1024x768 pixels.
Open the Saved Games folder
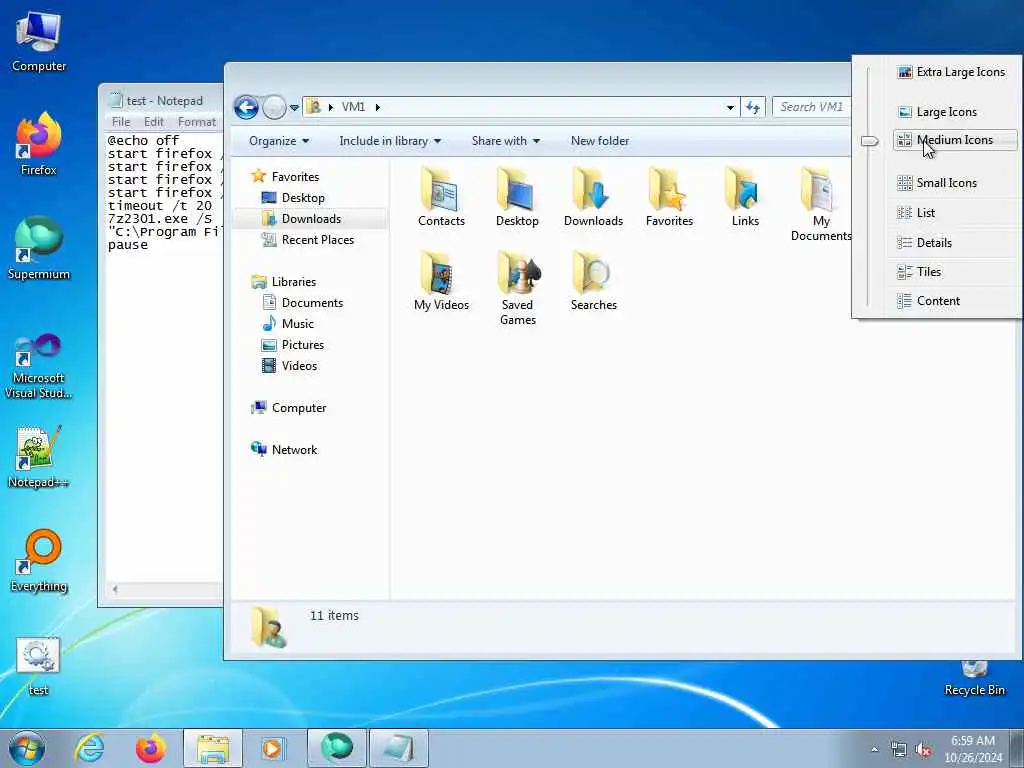tap(517, 288)
